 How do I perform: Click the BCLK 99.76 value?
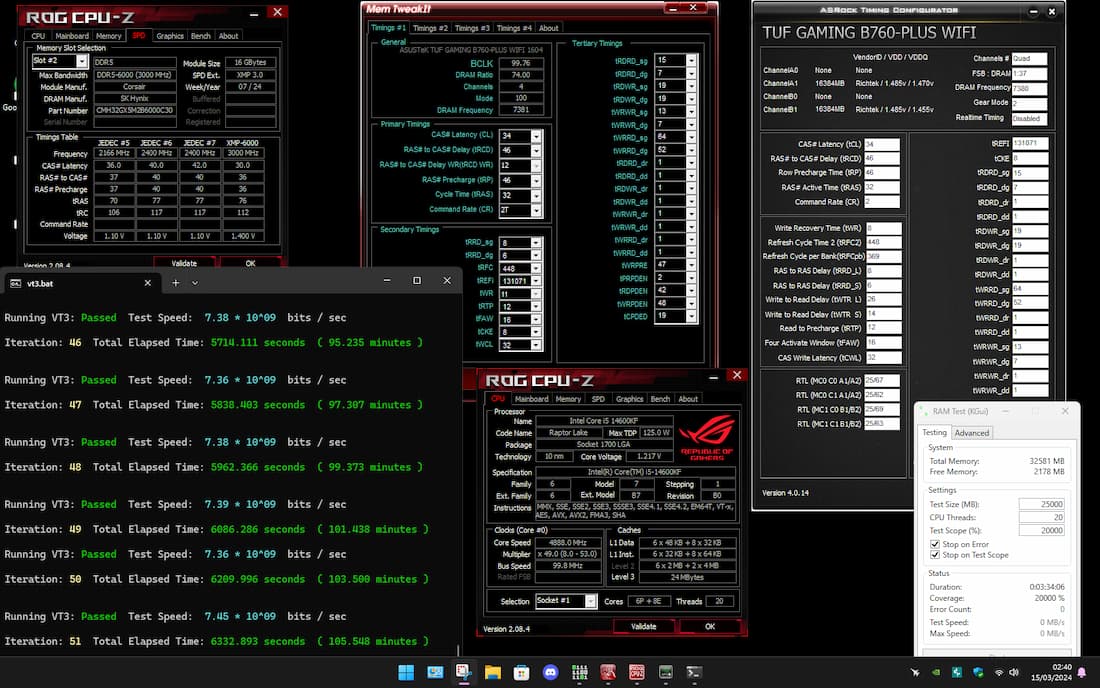click(x=521, y=63)
